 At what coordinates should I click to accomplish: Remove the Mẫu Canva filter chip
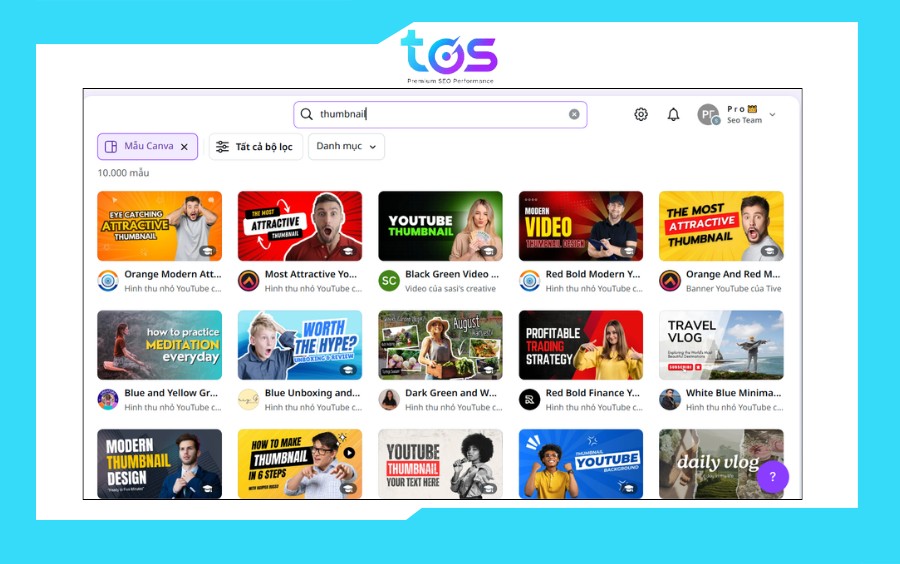coord(184,147)
